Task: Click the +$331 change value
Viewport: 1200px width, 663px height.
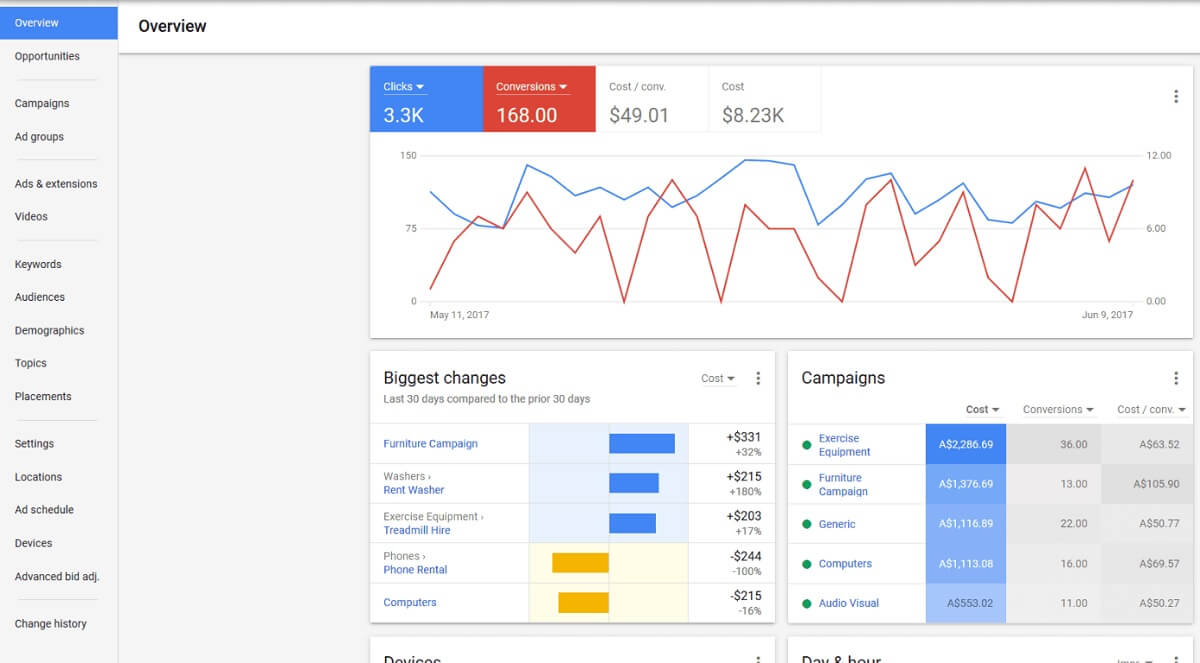Action: (x=744, y=437)
